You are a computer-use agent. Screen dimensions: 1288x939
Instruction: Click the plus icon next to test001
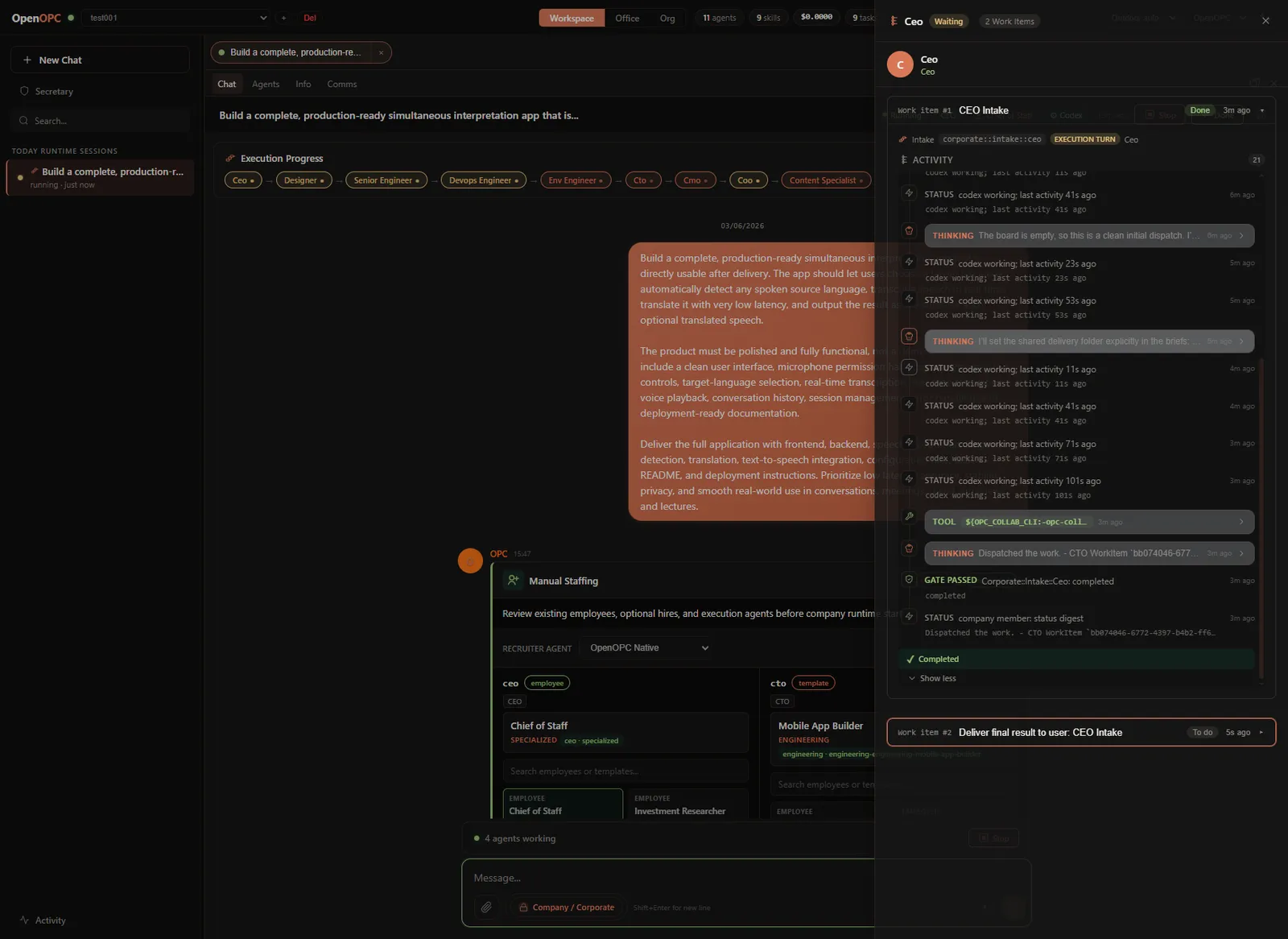tap(283, 18)
